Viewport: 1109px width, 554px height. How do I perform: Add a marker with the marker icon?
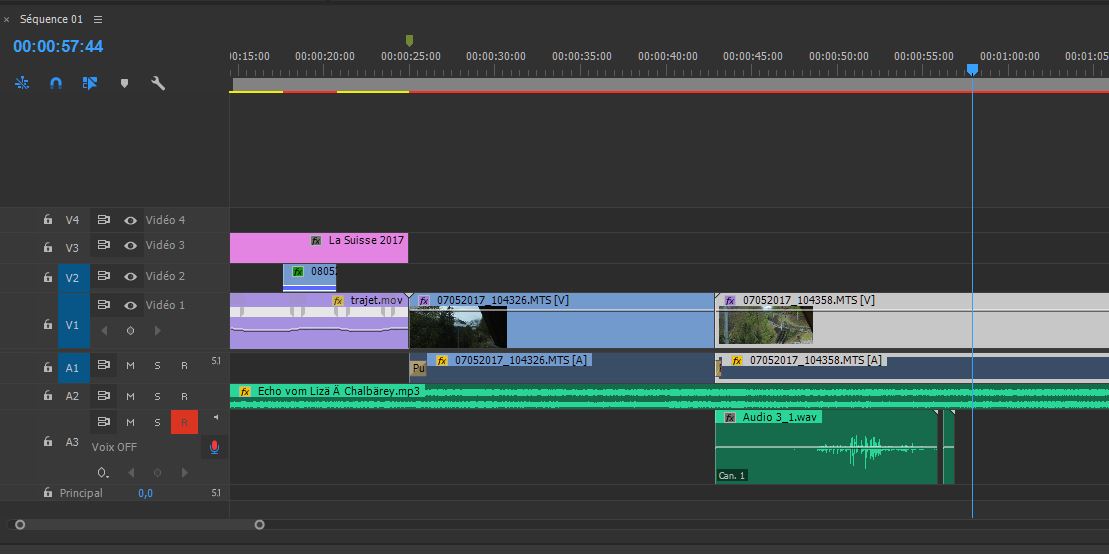124,84
